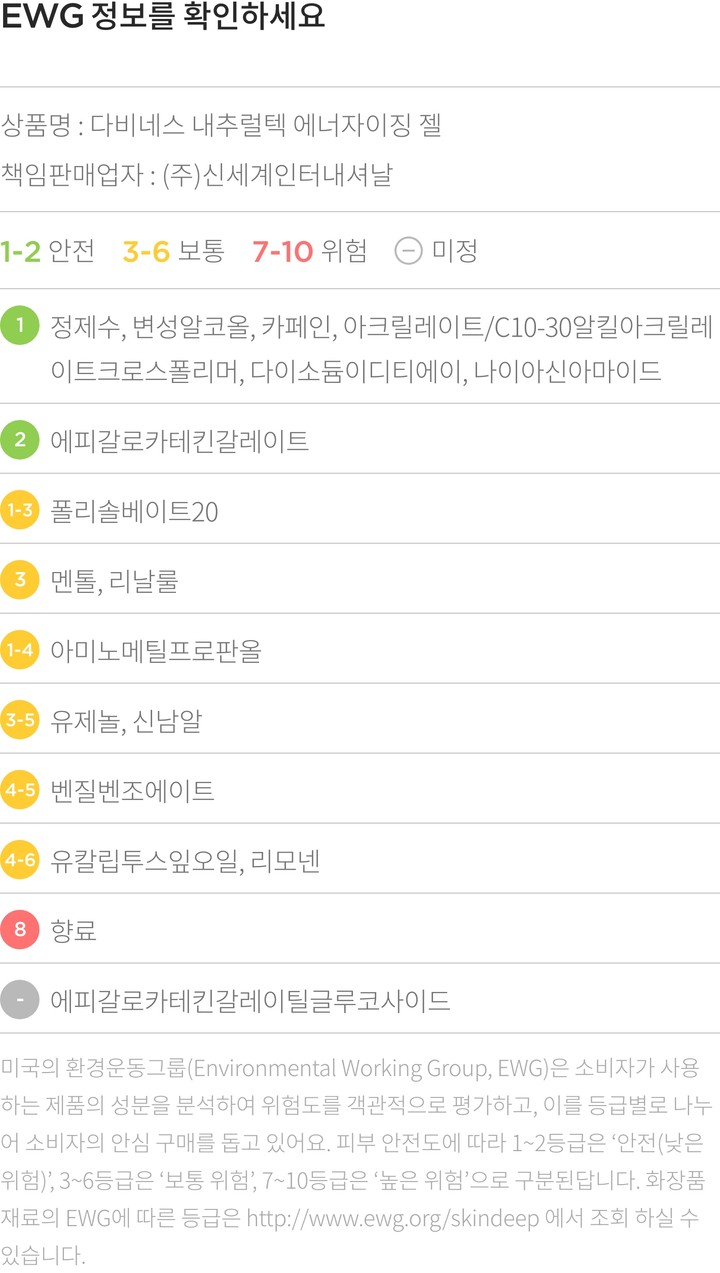Click the yellow 4-6 grade badge
The width and height of the screenshot is (720, 1273).
(19, 860)
